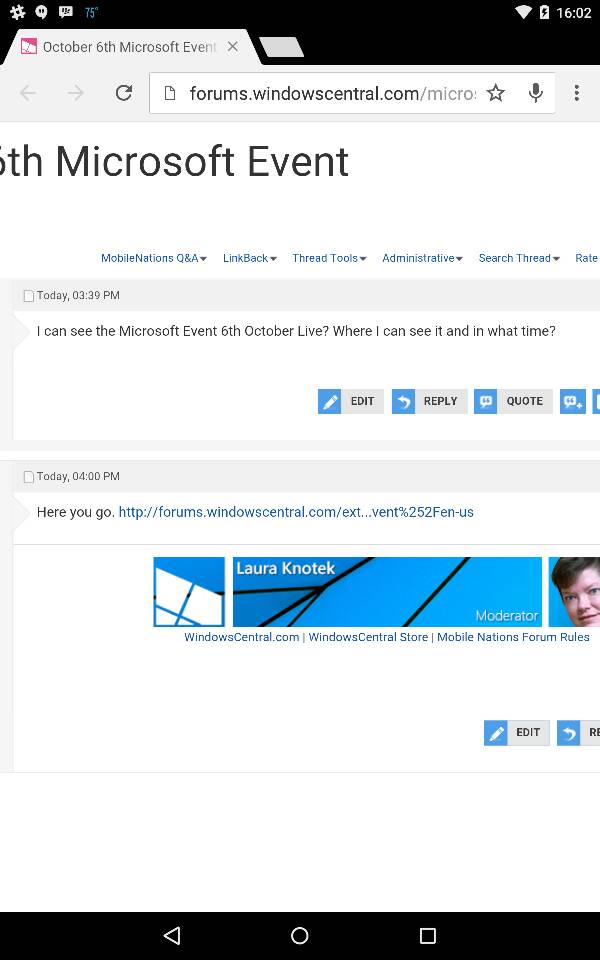Click the pencil Edit icon on the first post

[329, 402]
